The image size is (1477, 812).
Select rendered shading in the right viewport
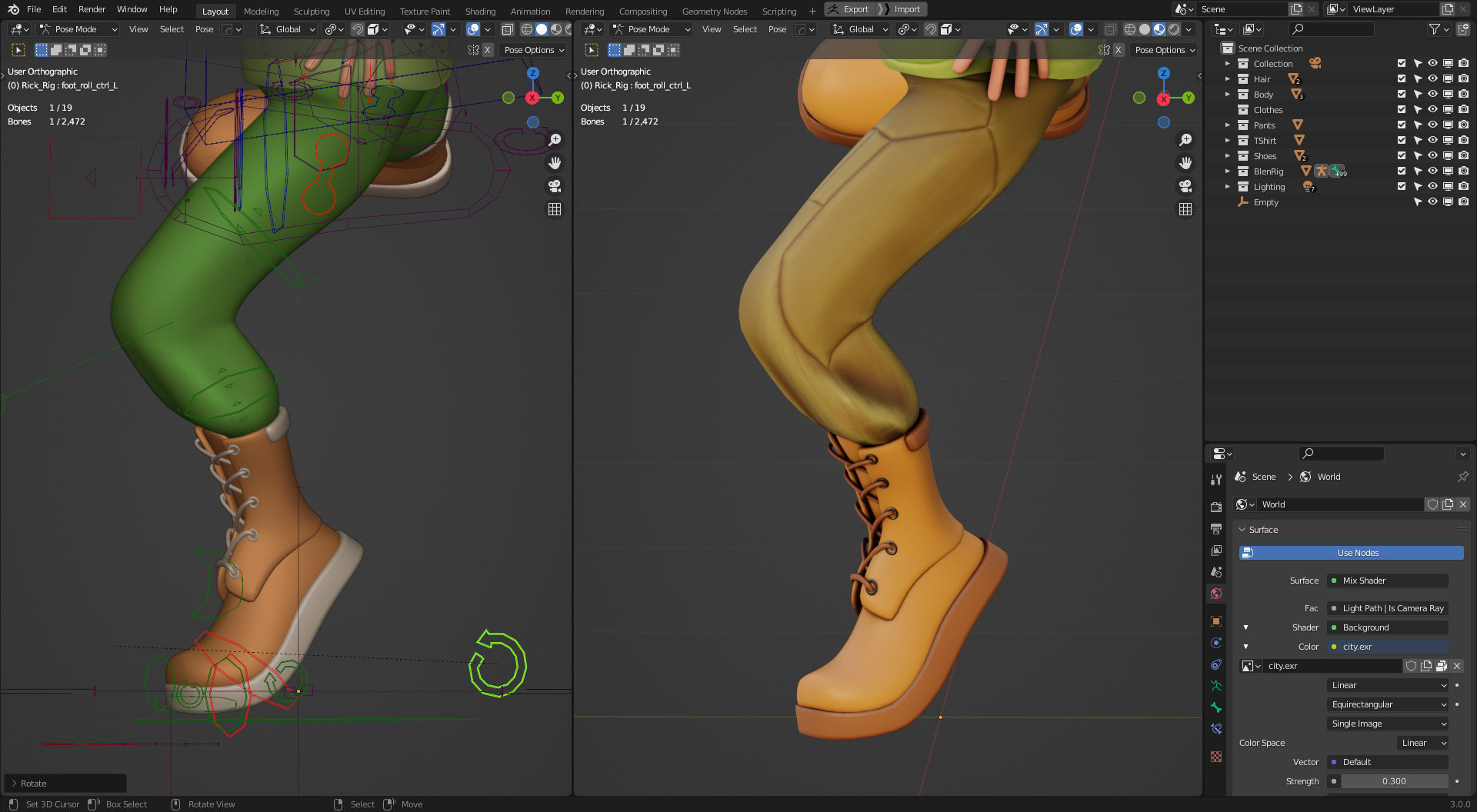pos(1174,29)
